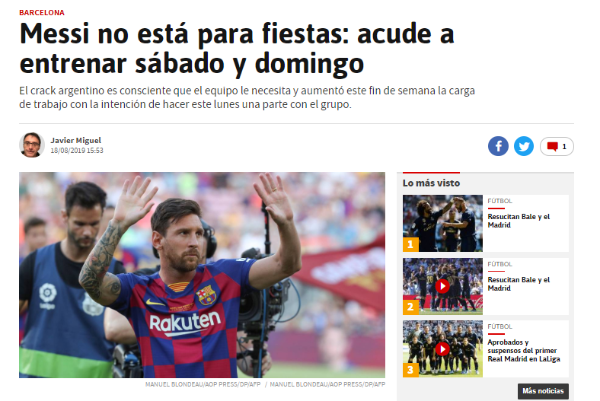
Task: Open the first most-viewed thumbnail image
Action: 443,223
